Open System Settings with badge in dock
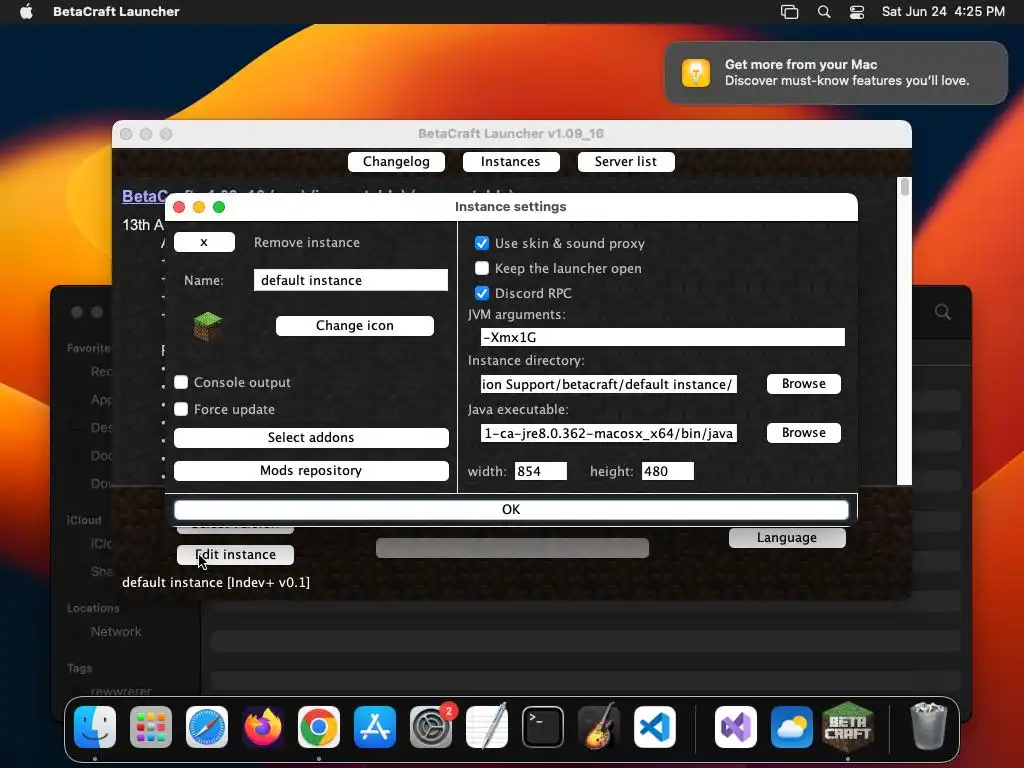The image size is (1024, 768). 431,726
